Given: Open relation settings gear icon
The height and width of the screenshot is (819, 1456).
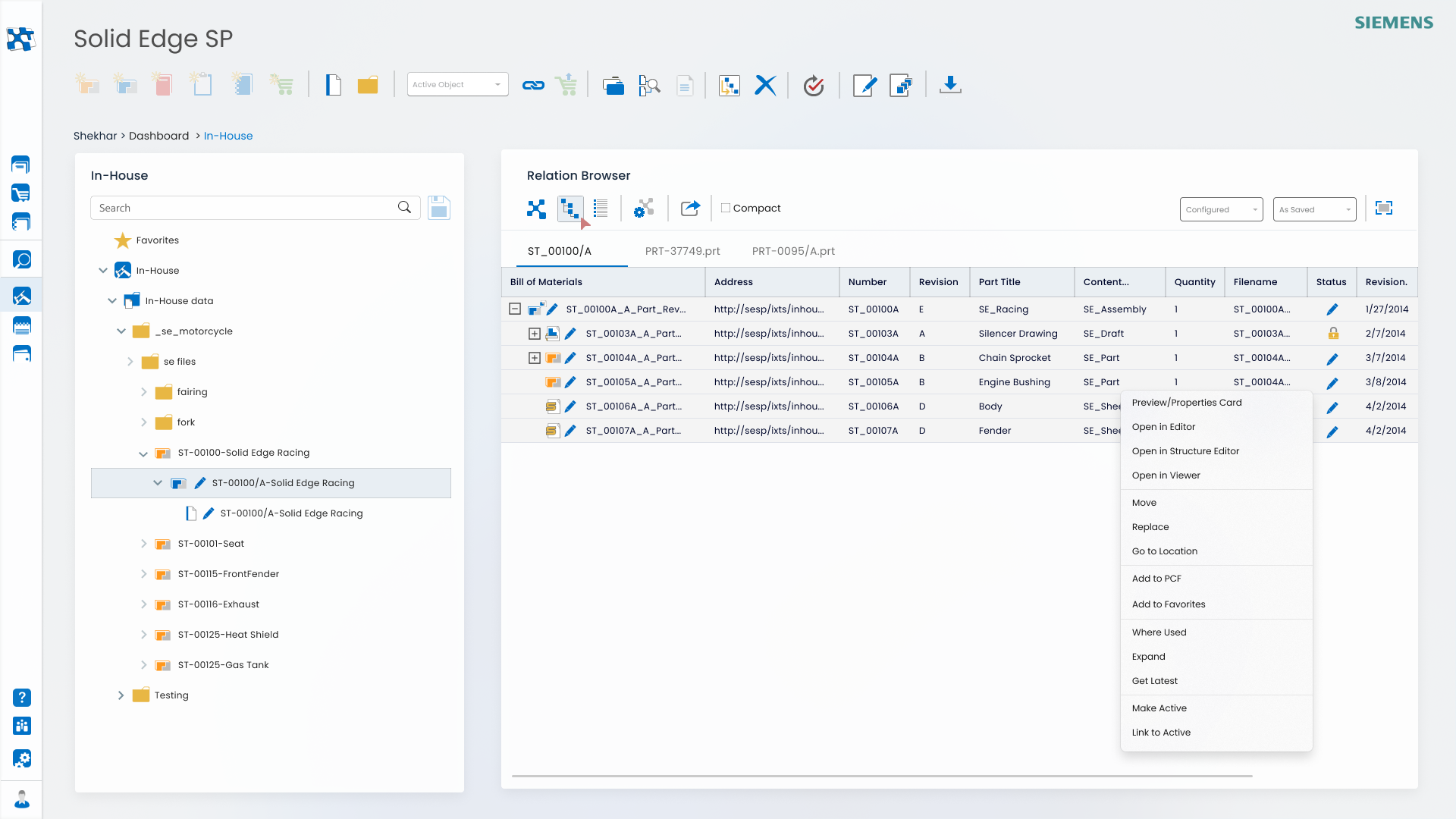Looking at the screenshot, I should (644, 209).
